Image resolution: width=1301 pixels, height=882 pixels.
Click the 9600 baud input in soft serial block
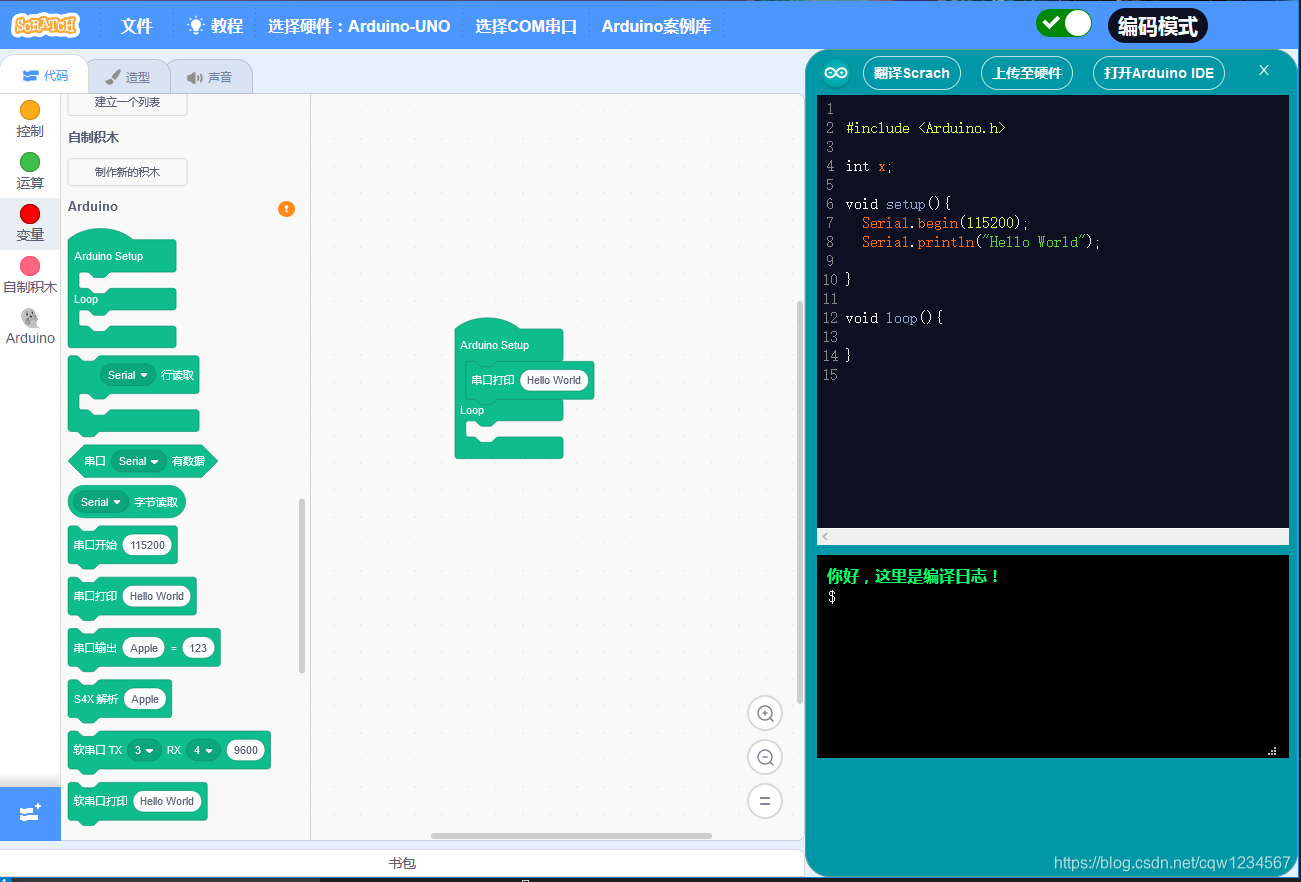[x=245, y=750]
